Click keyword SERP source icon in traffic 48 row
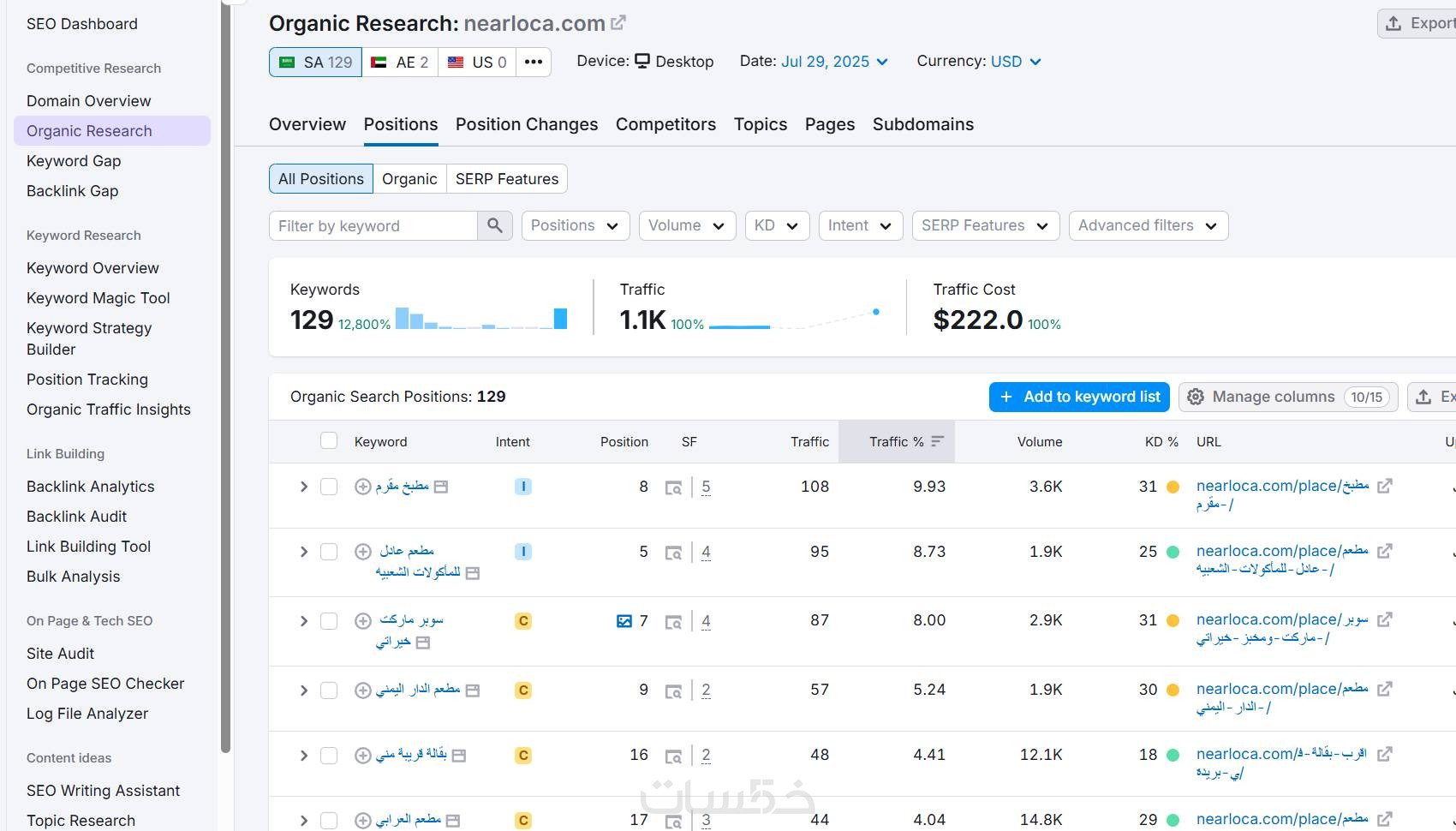1456x831 pixels. pos(459,756)
